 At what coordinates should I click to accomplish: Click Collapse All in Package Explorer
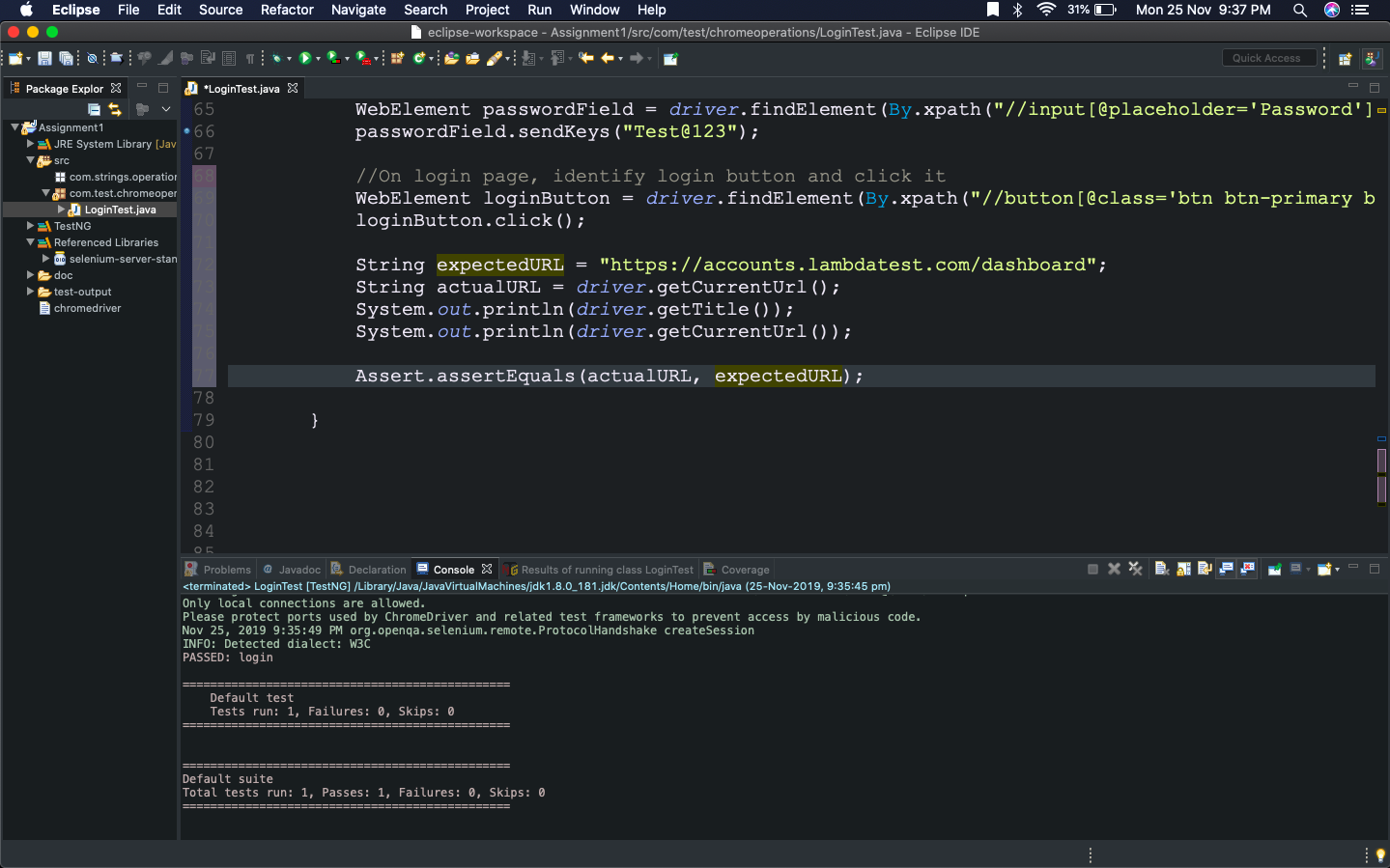(94, 109)
